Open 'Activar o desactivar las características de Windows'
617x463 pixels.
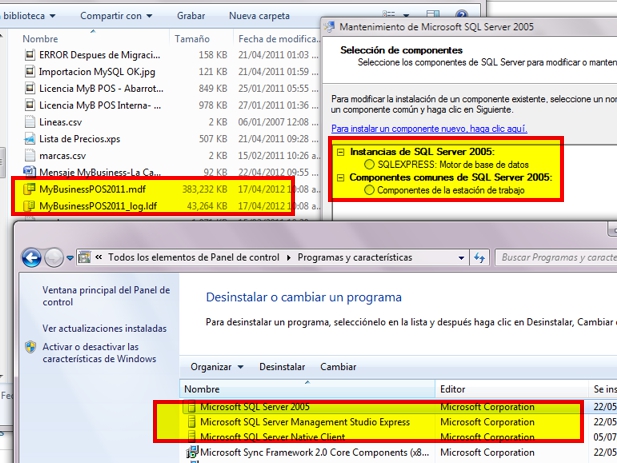click(x=99, y=352)
